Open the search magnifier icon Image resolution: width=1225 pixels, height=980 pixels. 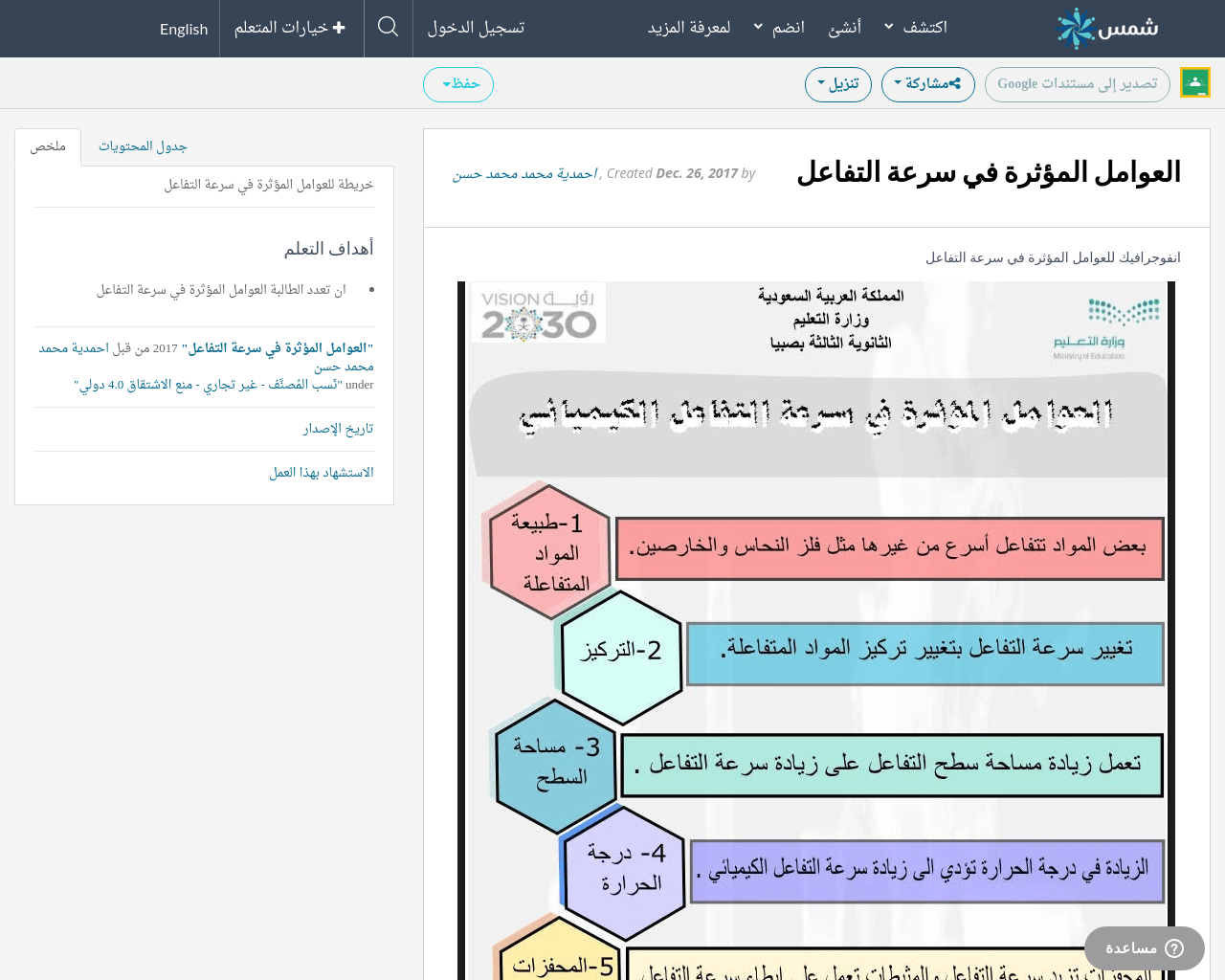coord(388,27)
